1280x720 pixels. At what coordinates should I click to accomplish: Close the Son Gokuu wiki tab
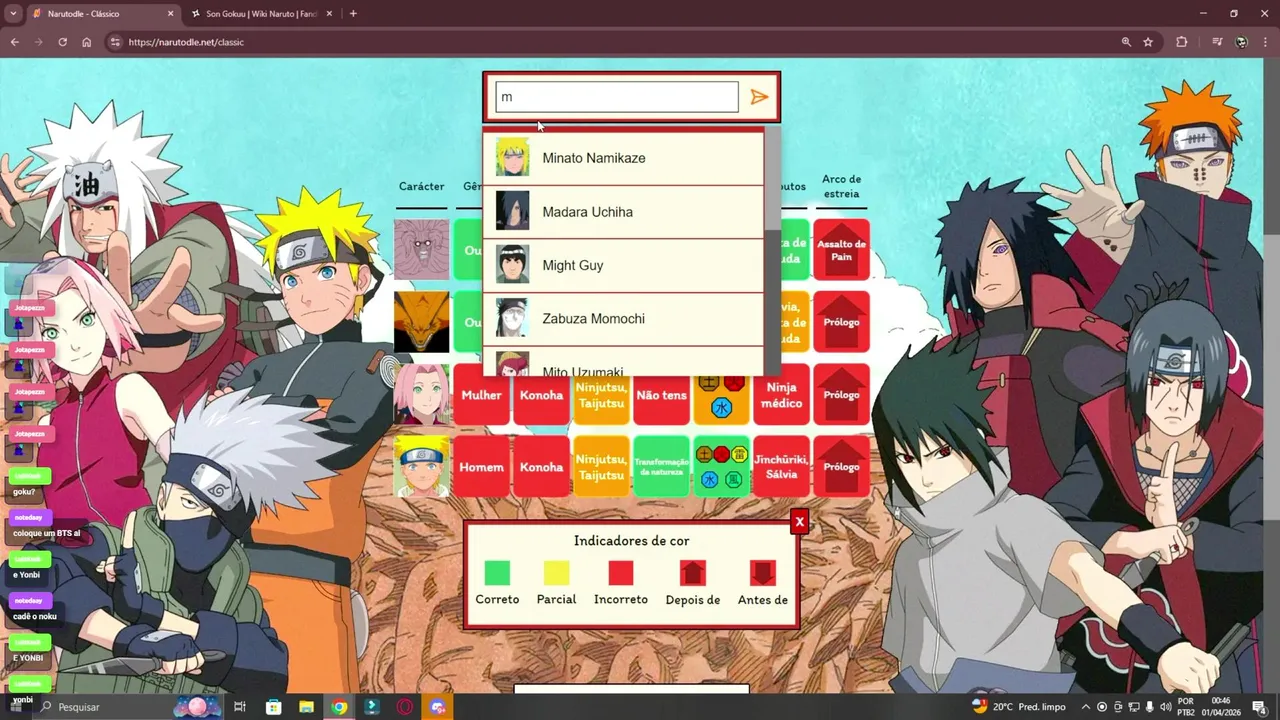pyautogui.click(x=329, y=14)
